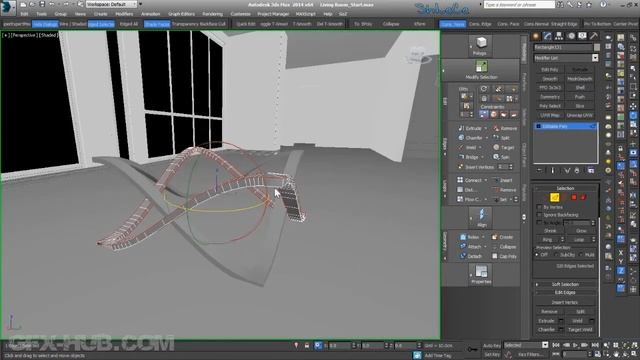Click the Shell modifier button
Screen dimensions: 640x360
coord(580,88)
